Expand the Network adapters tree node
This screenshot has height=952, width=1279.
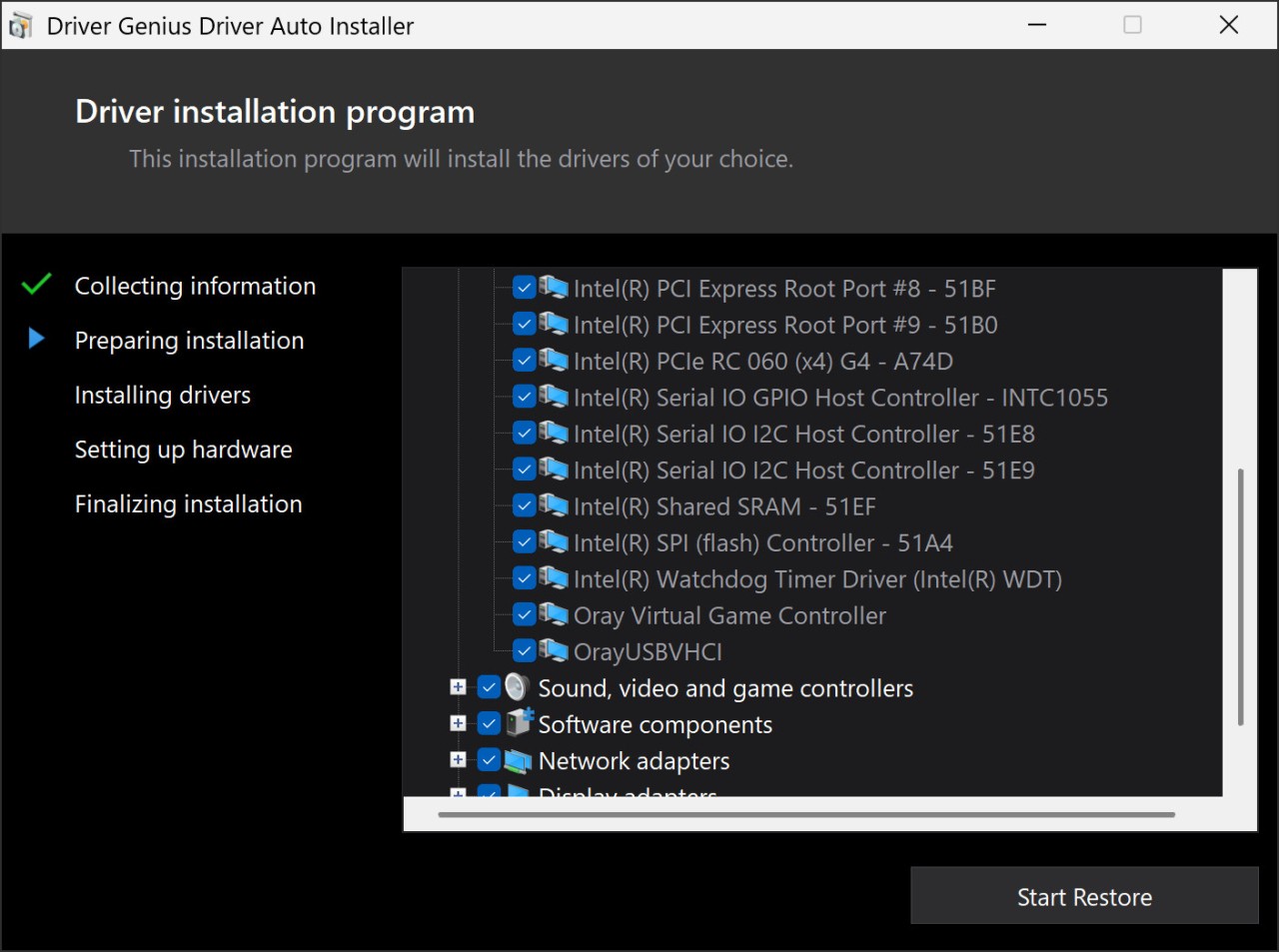(458, 760)
